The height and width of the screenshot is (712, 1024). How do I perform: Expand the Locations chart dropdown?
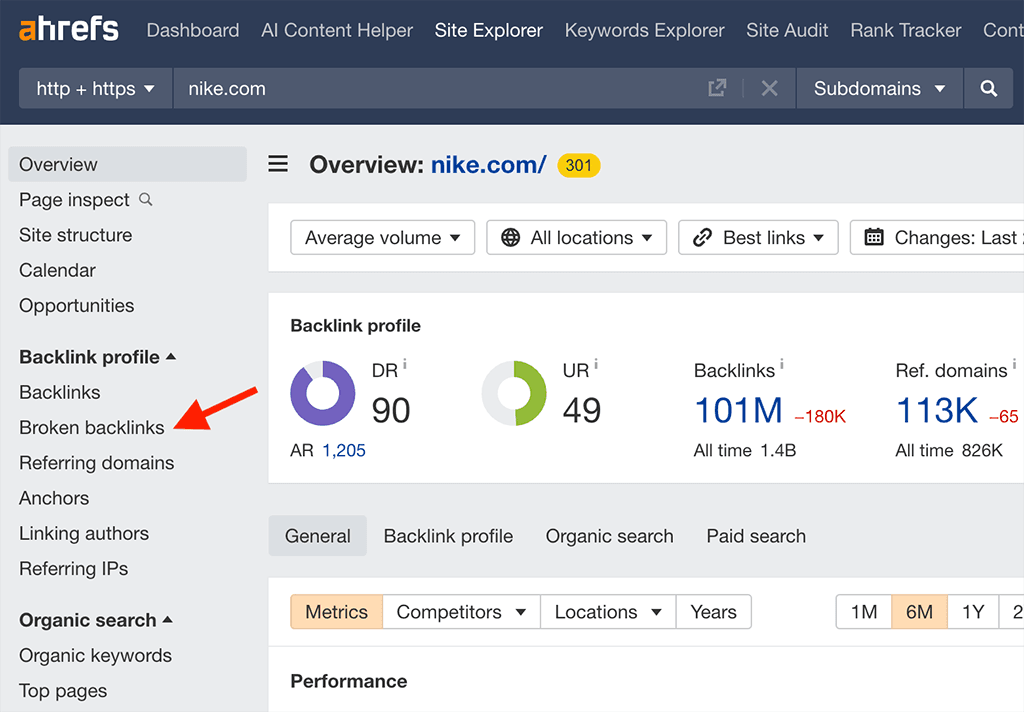[x=607, y=611]
